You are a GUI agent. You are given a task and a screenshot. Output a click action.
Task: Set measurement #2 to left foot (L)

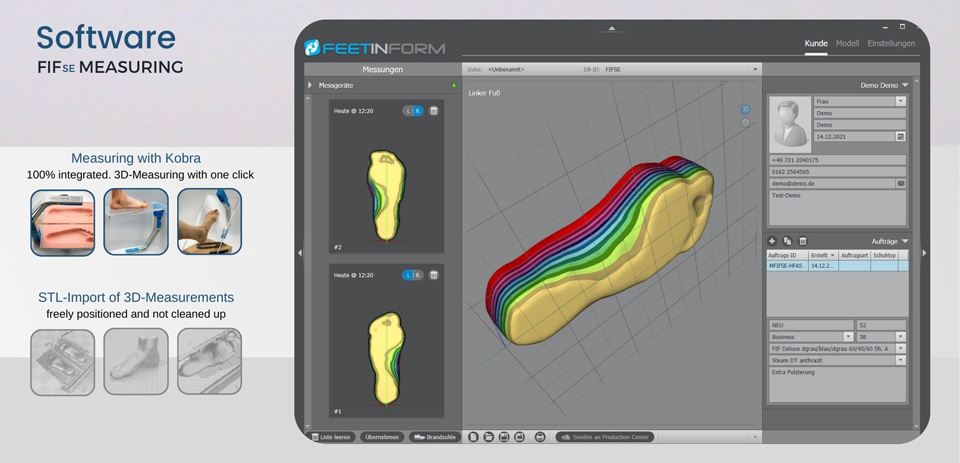[x=408, y=111]
